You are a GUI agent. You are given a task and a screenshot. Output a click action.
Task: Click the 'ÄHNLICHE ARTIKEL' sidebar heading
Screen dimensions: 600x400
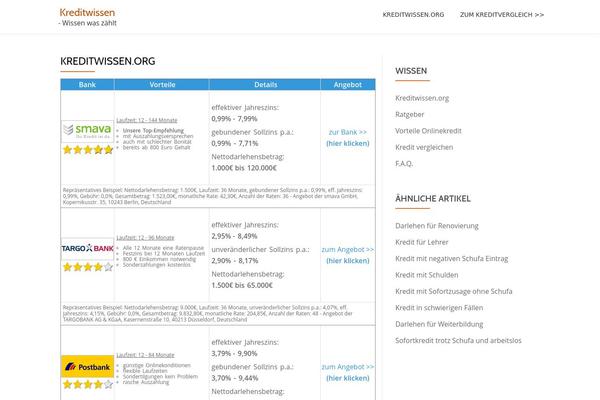433,199
